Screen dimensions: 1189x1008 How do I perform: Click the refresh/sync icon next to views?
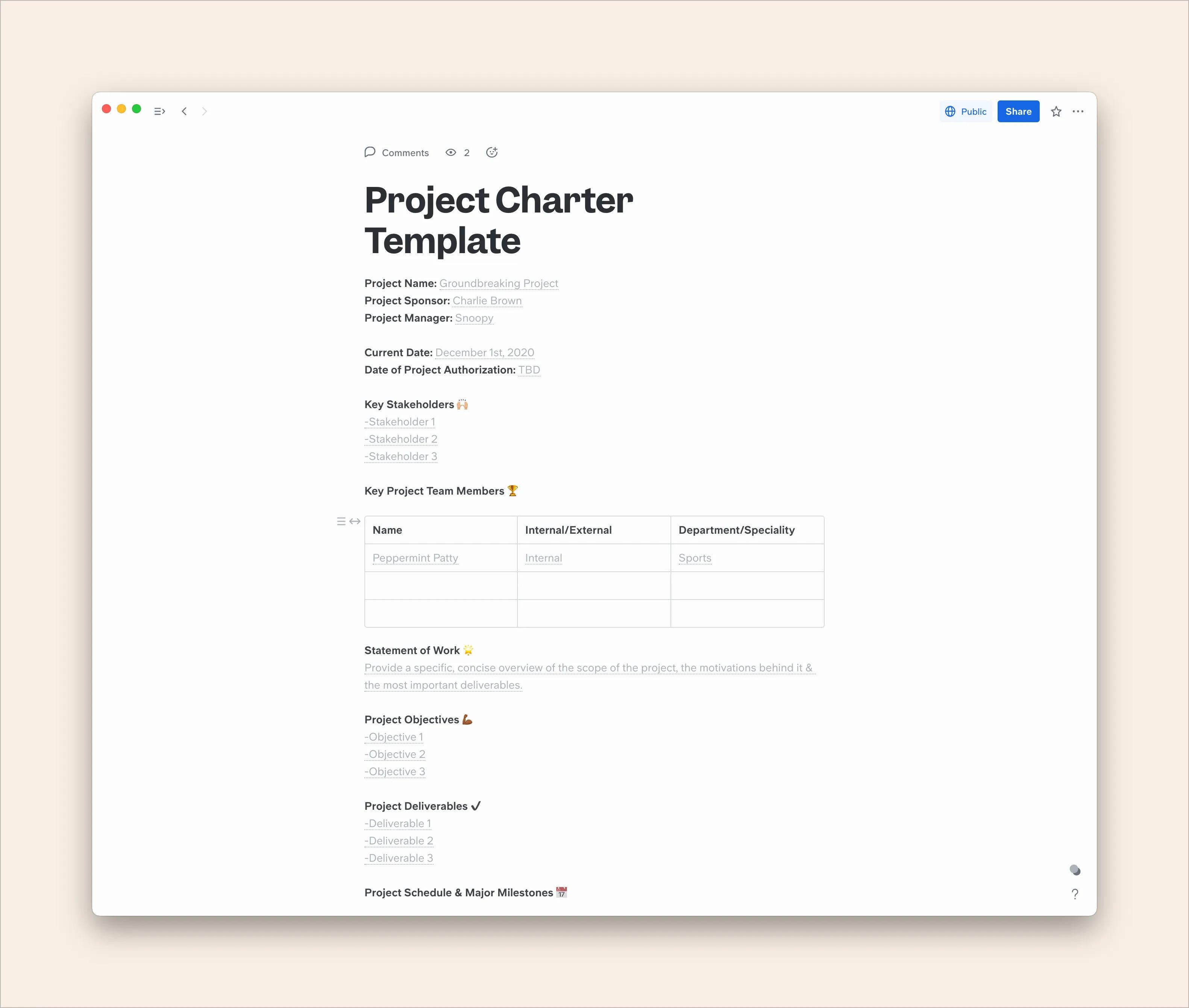coord(492,152)
